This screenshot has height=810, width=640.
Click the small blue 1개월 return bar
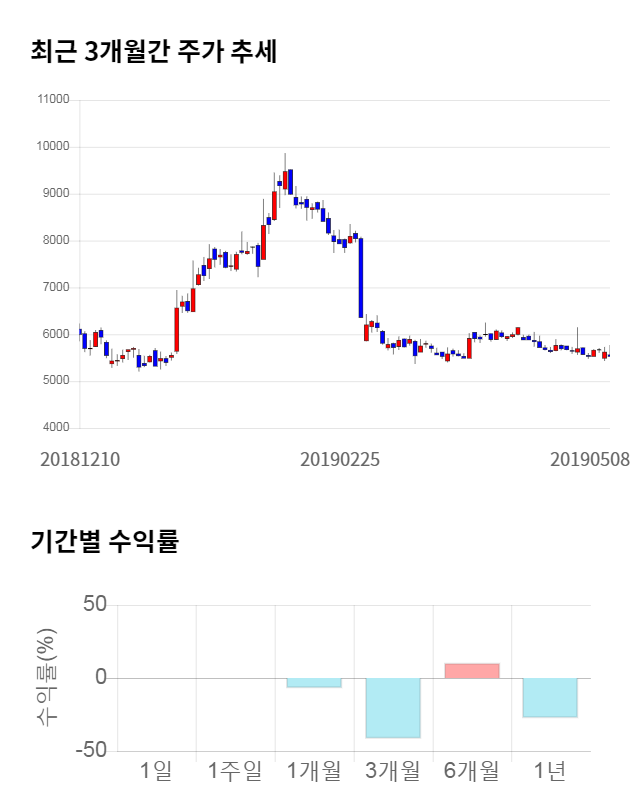(x=313, y=682)
